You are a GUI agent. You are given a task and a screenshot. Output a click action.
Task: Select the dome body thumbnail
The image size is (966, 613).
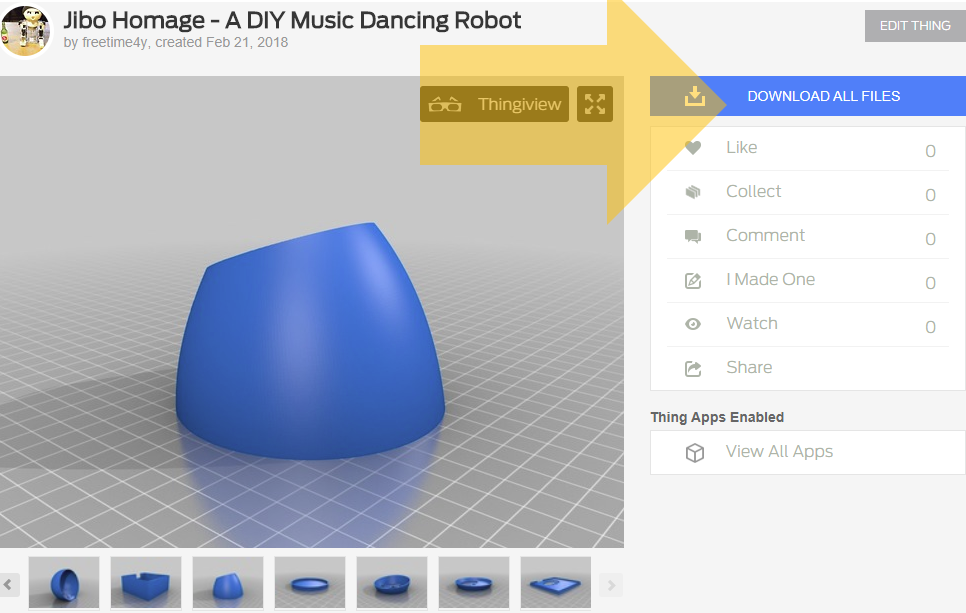click(x=228, y=583)
